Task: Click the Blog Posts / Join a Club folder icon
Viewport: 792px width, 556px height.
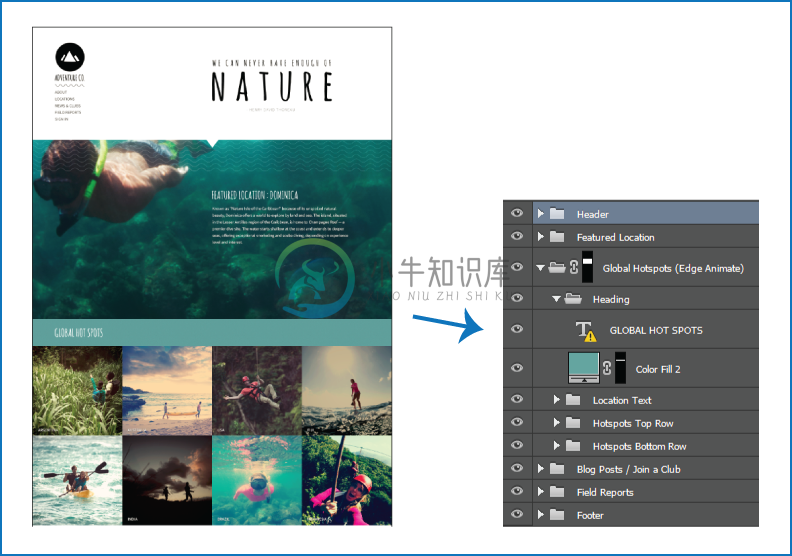Action: 557,469
